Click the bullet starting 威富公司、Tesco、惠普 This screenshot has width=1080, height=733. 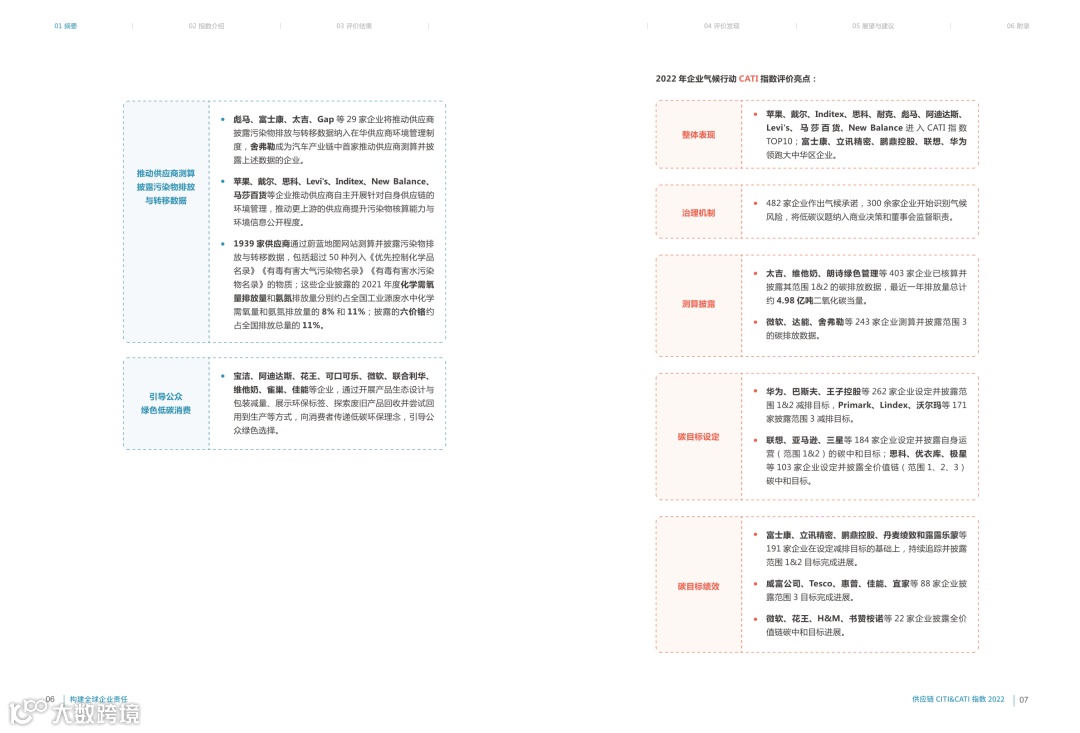click(x=866, y=590)
